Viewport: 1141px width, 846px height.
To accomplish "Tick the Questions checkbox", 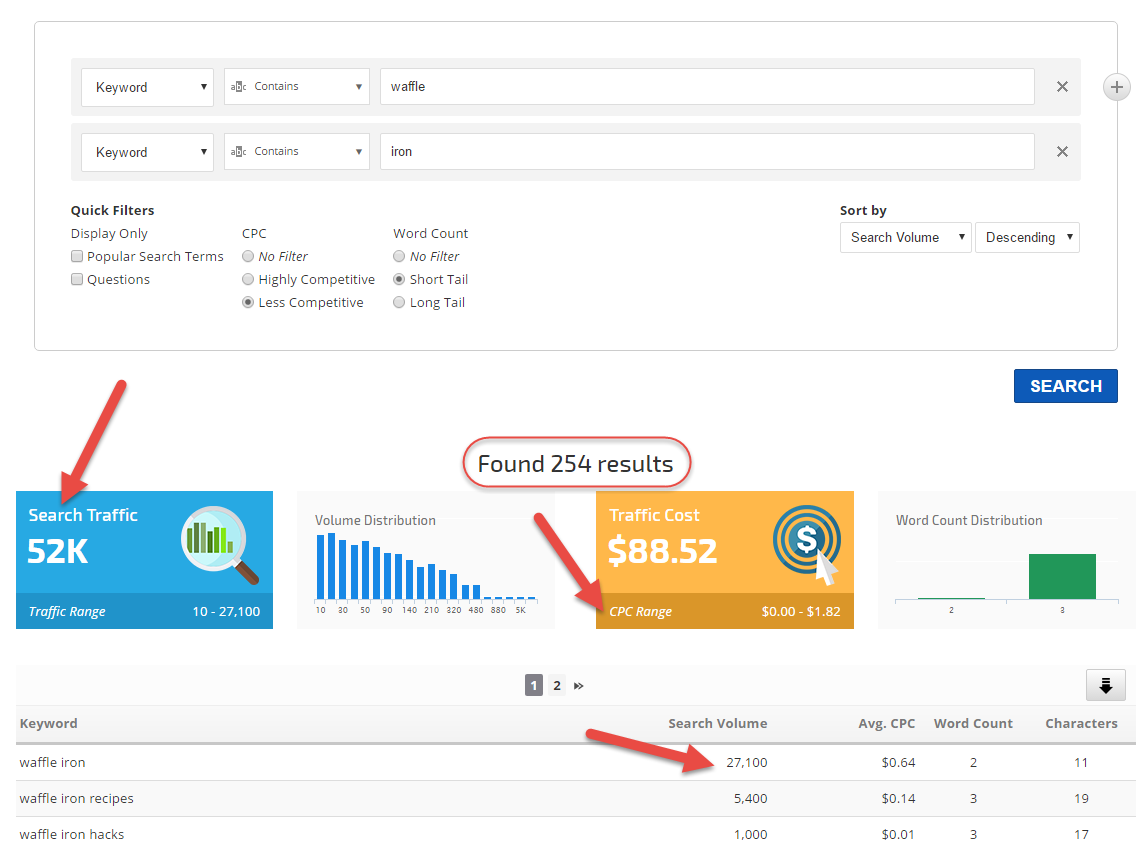I will (x=77, y=280).
